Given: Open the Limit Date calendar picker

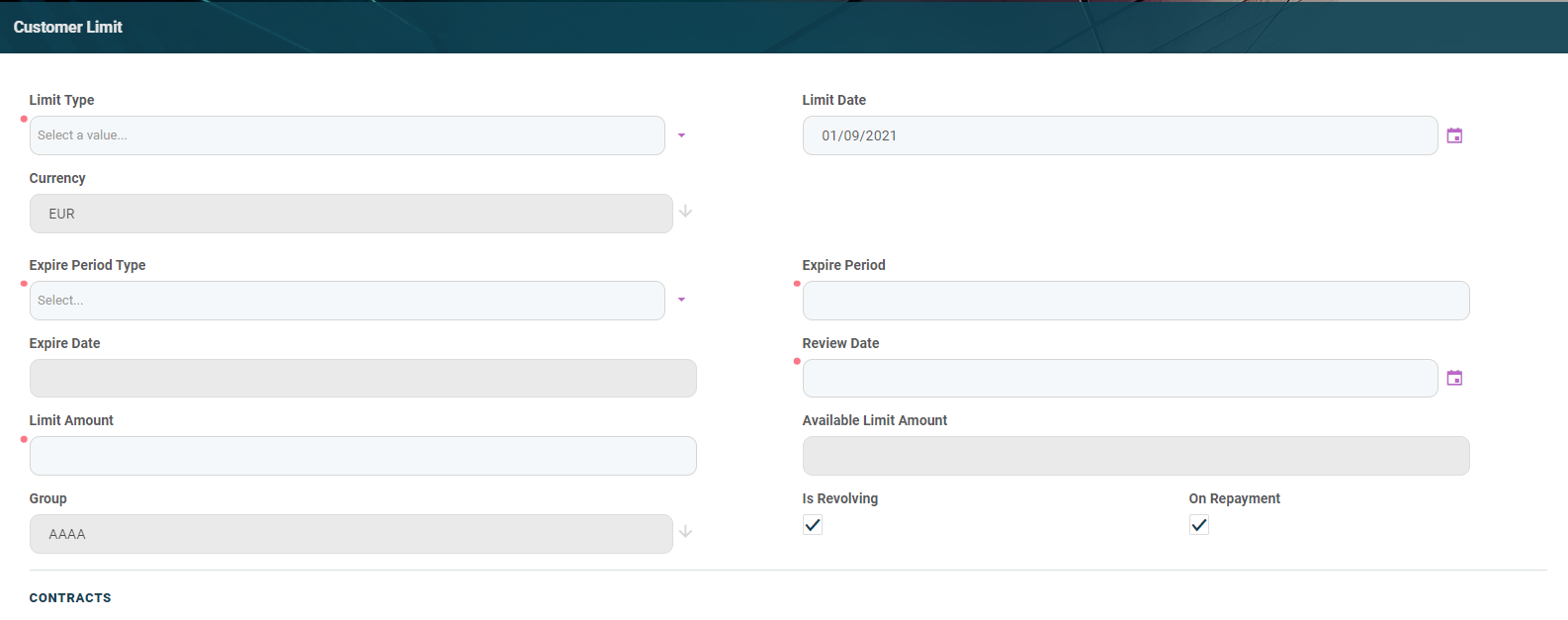Looking at the screenshot, I should (1454, 135).
